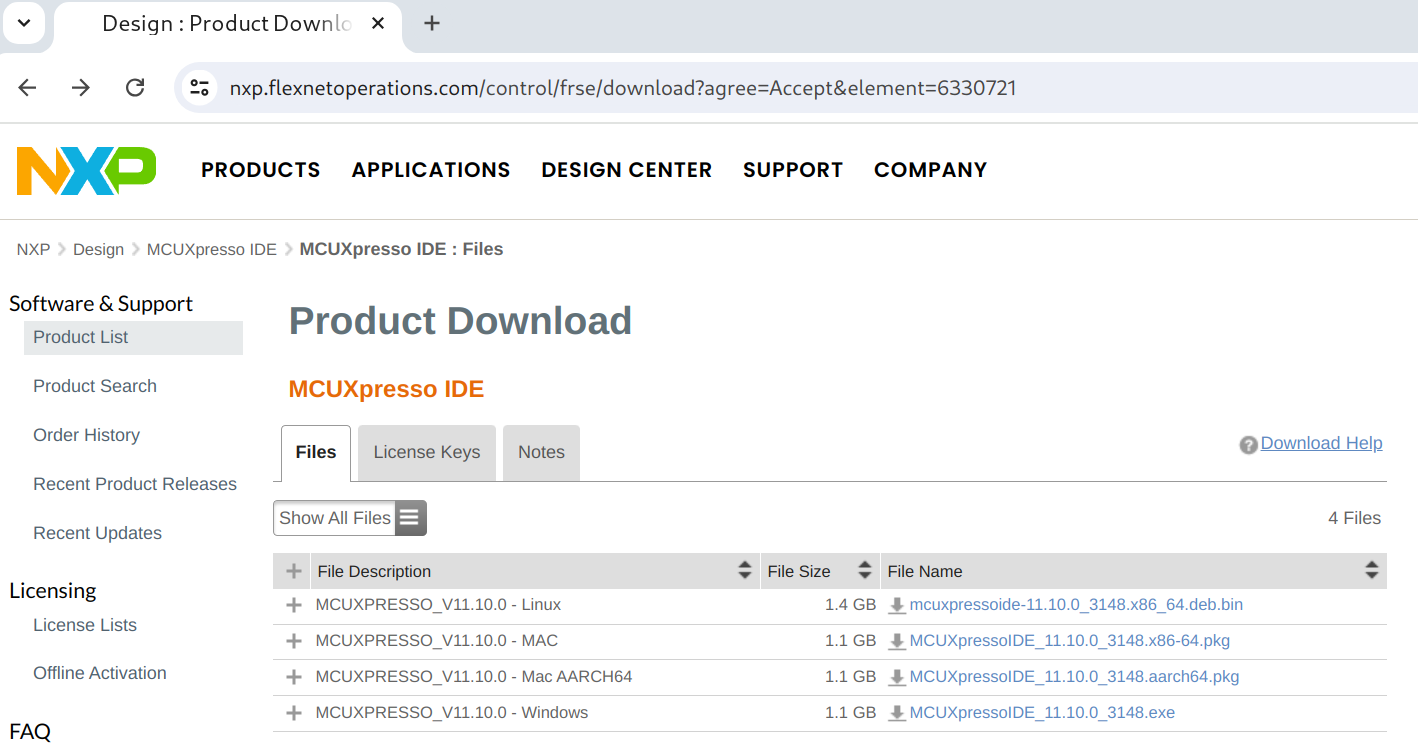Open Product Search in the sidebar
The image size is (1418, 754).
point(95,386)
